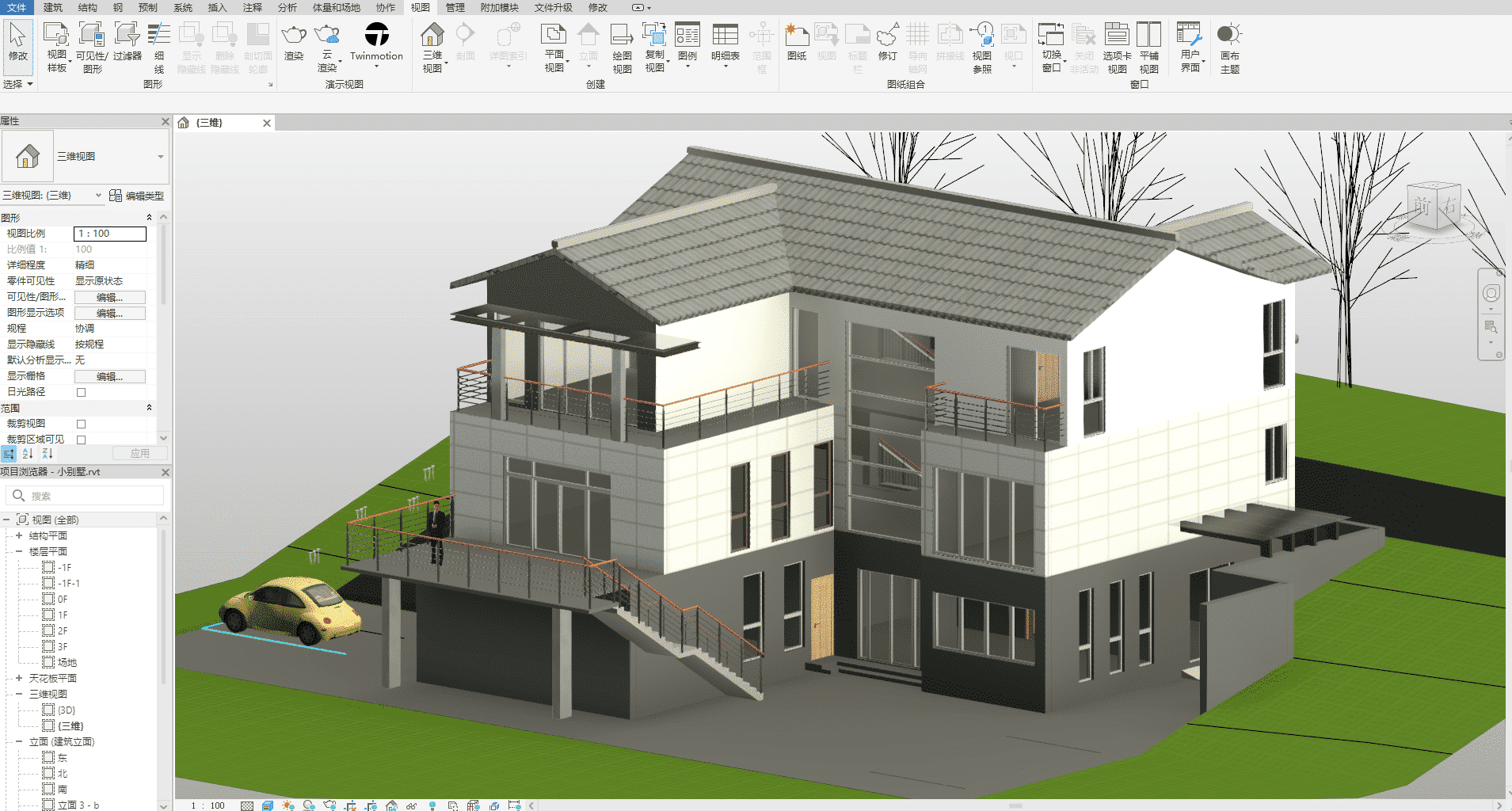Click the 编辑类型 button

pos(137,196)
